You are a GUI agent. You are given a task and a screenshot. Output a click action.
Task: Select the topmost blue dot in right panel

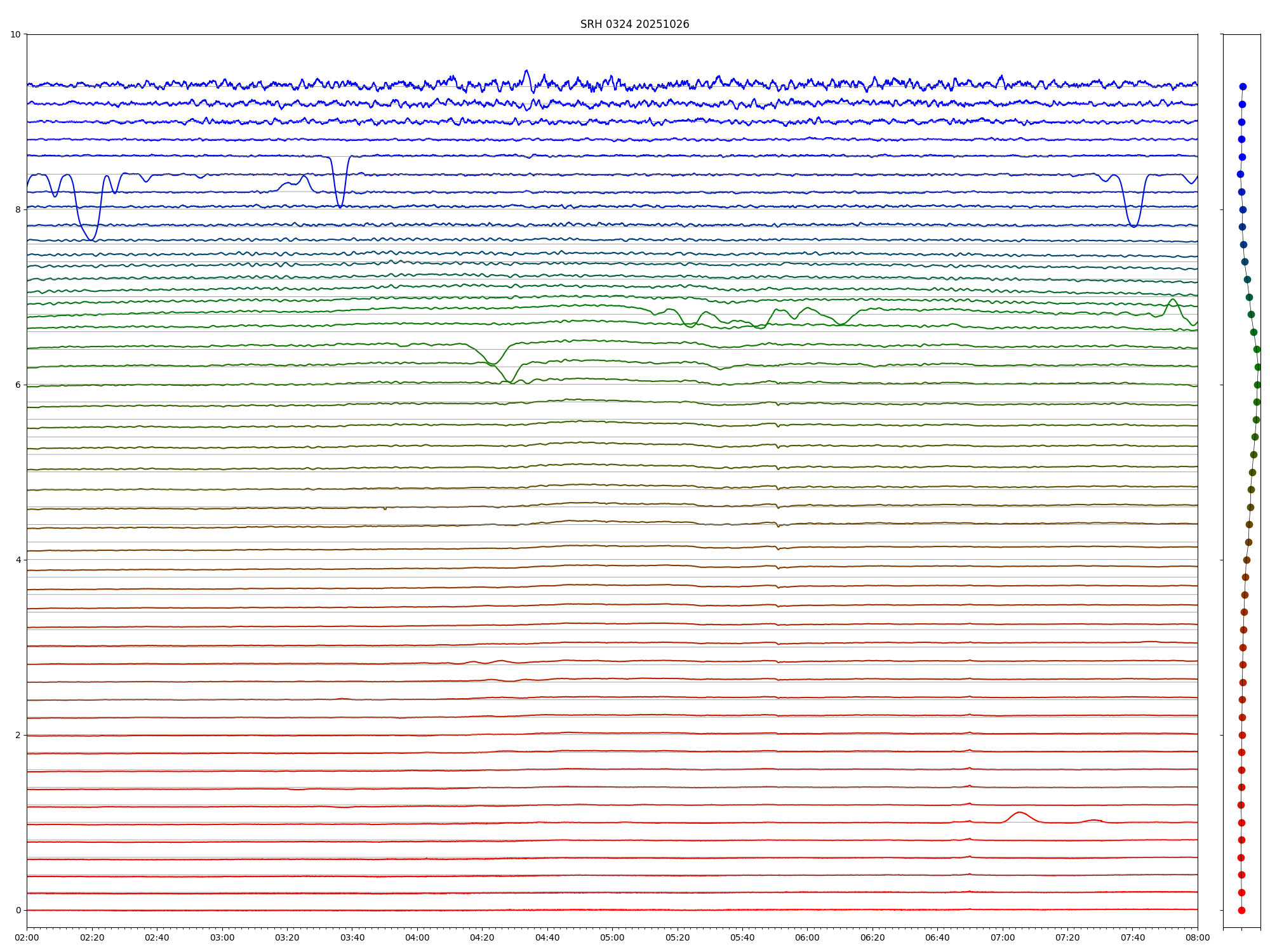[x=1243, y=86]
